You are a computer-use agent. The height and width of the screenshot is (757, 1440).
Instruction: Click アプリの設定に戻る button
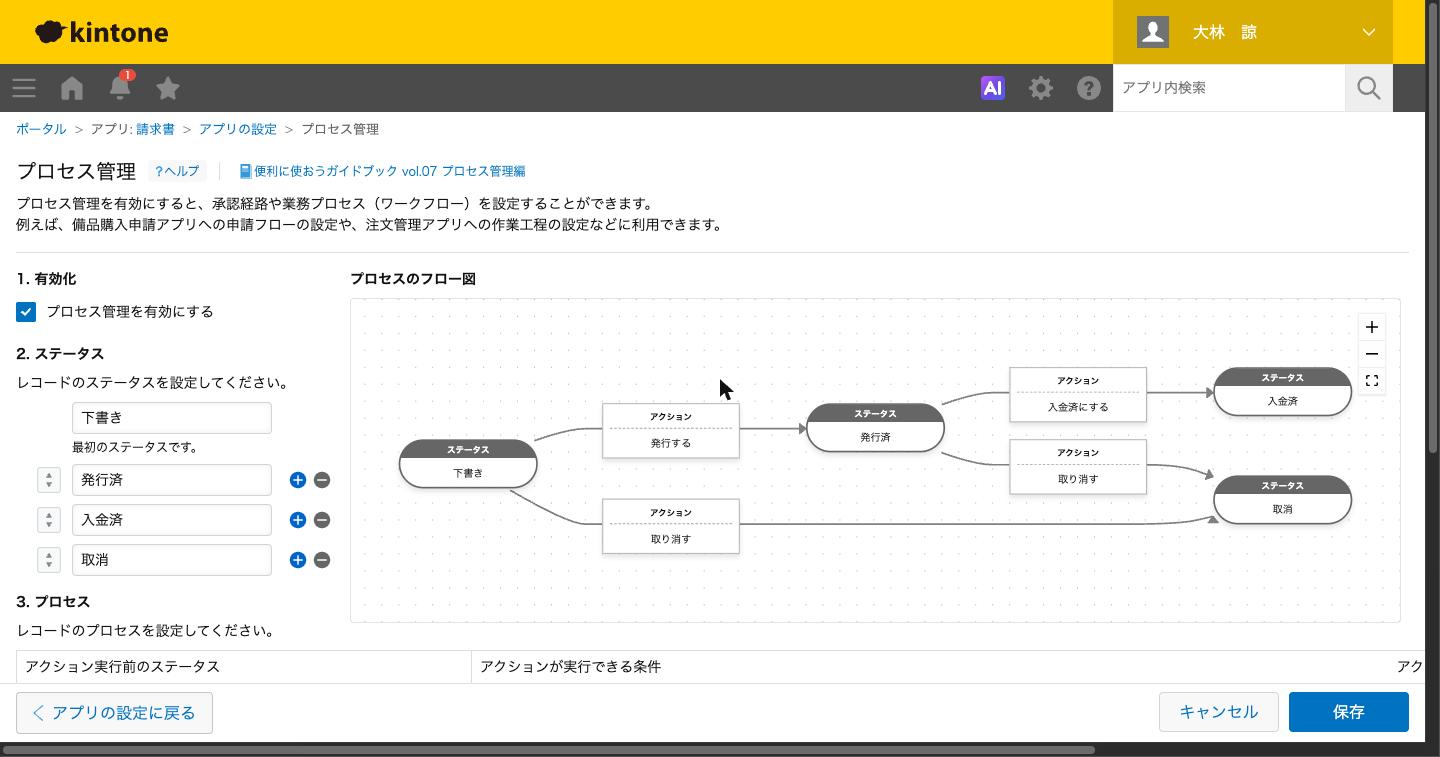pos(114,712)
